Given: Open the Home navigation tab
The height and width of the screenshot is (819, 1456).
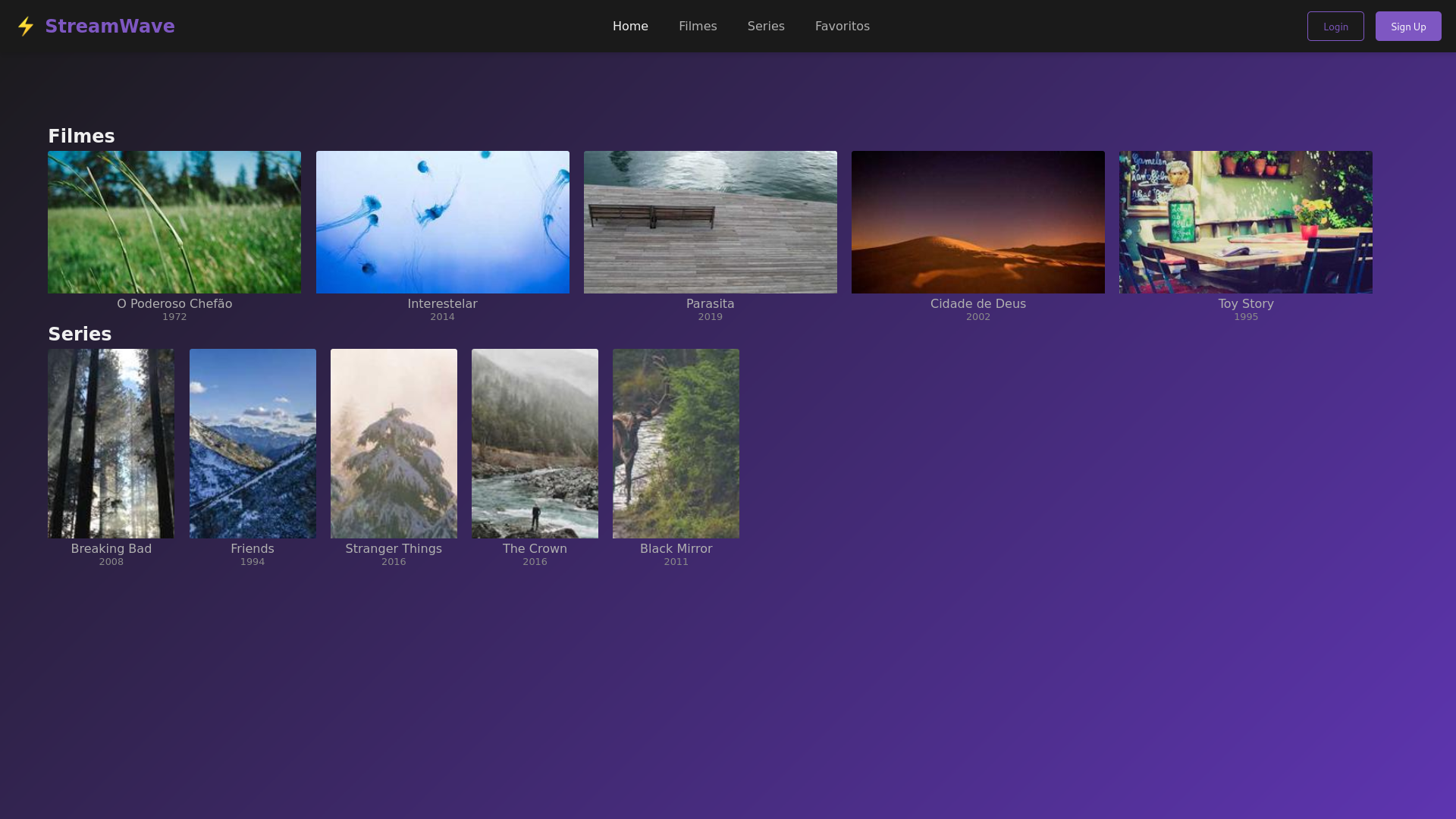Looking at the screenshot, I should pos(630,27).
